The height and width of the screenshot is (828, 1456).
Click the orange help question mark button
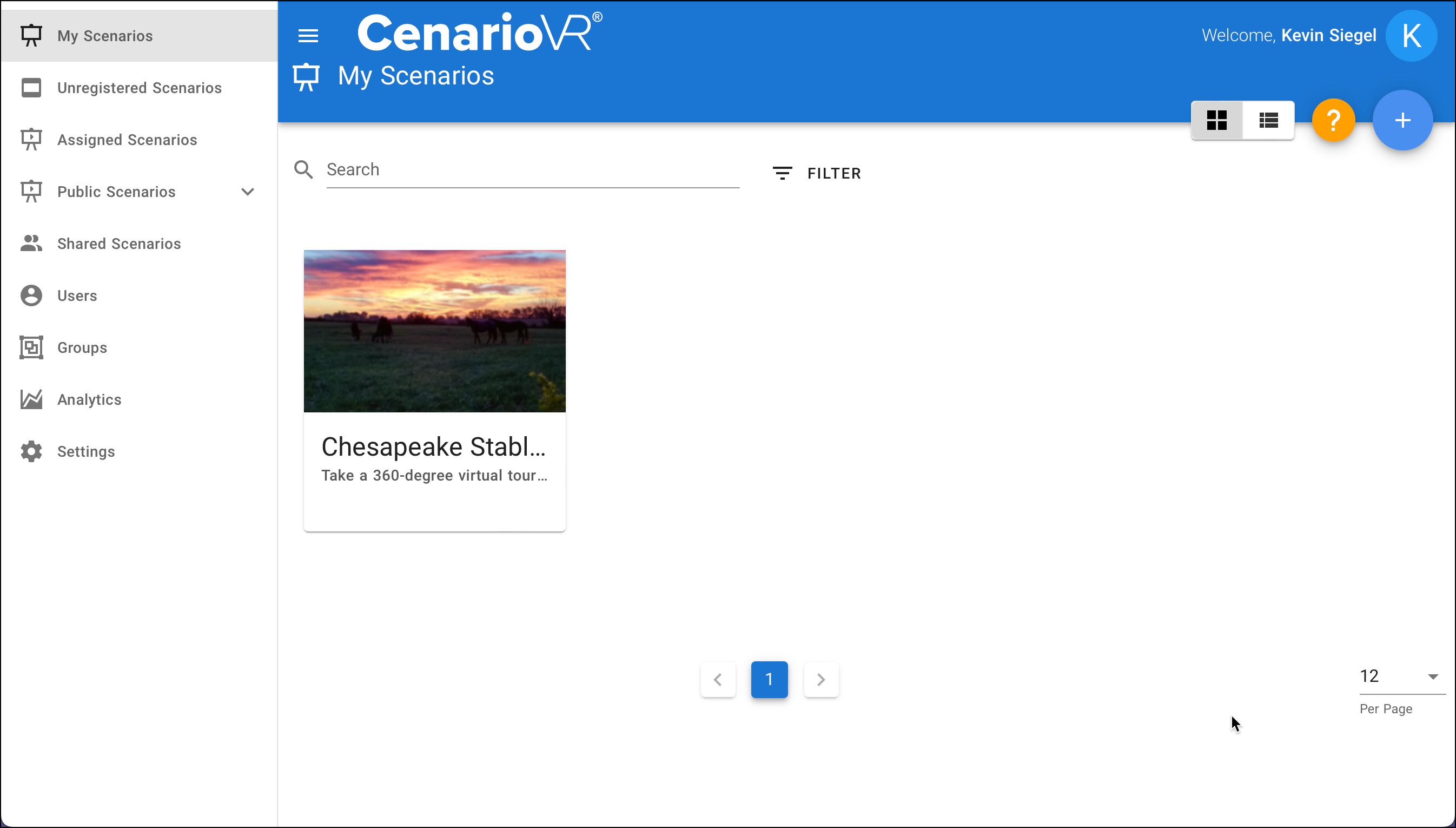1333,121
